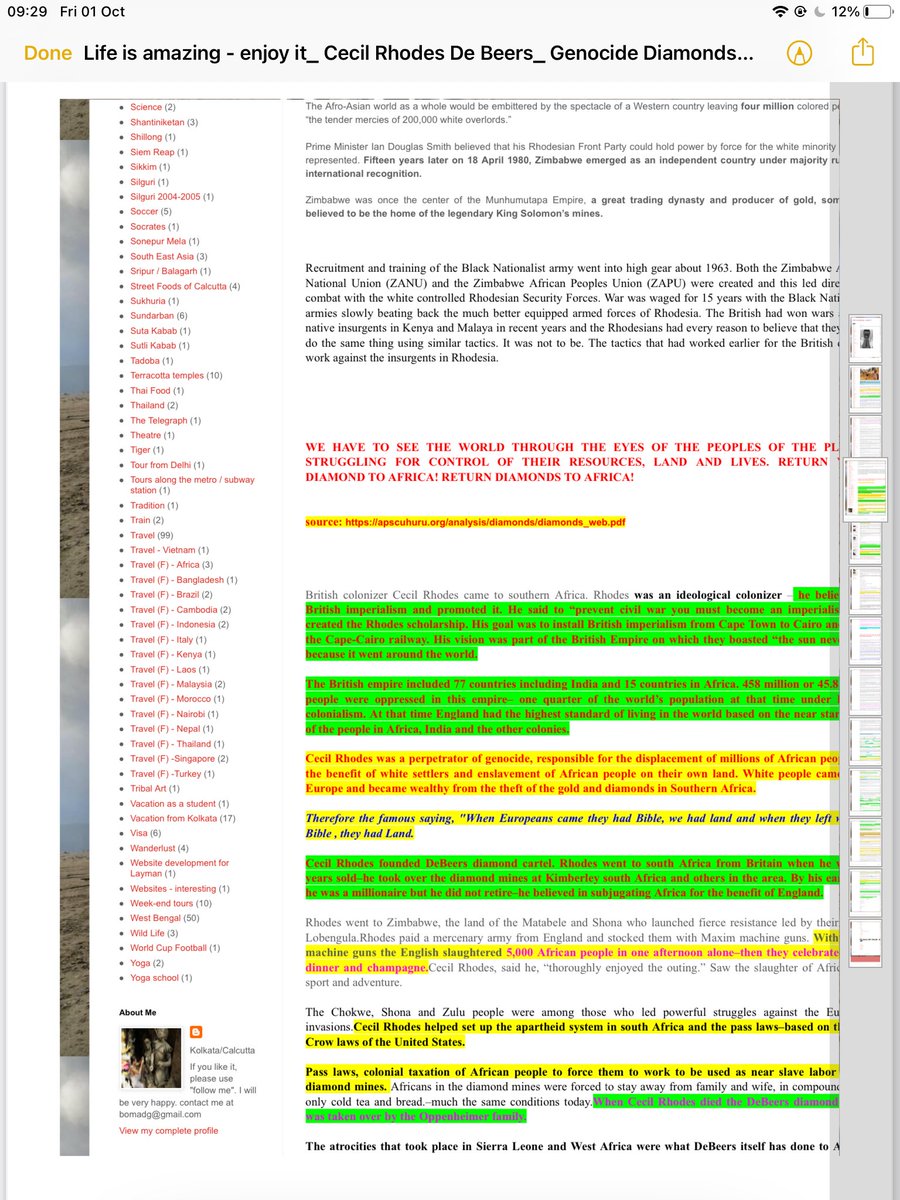900x1200 pixels.
Task: Open the Terracotta temples label
Action: 167,376
